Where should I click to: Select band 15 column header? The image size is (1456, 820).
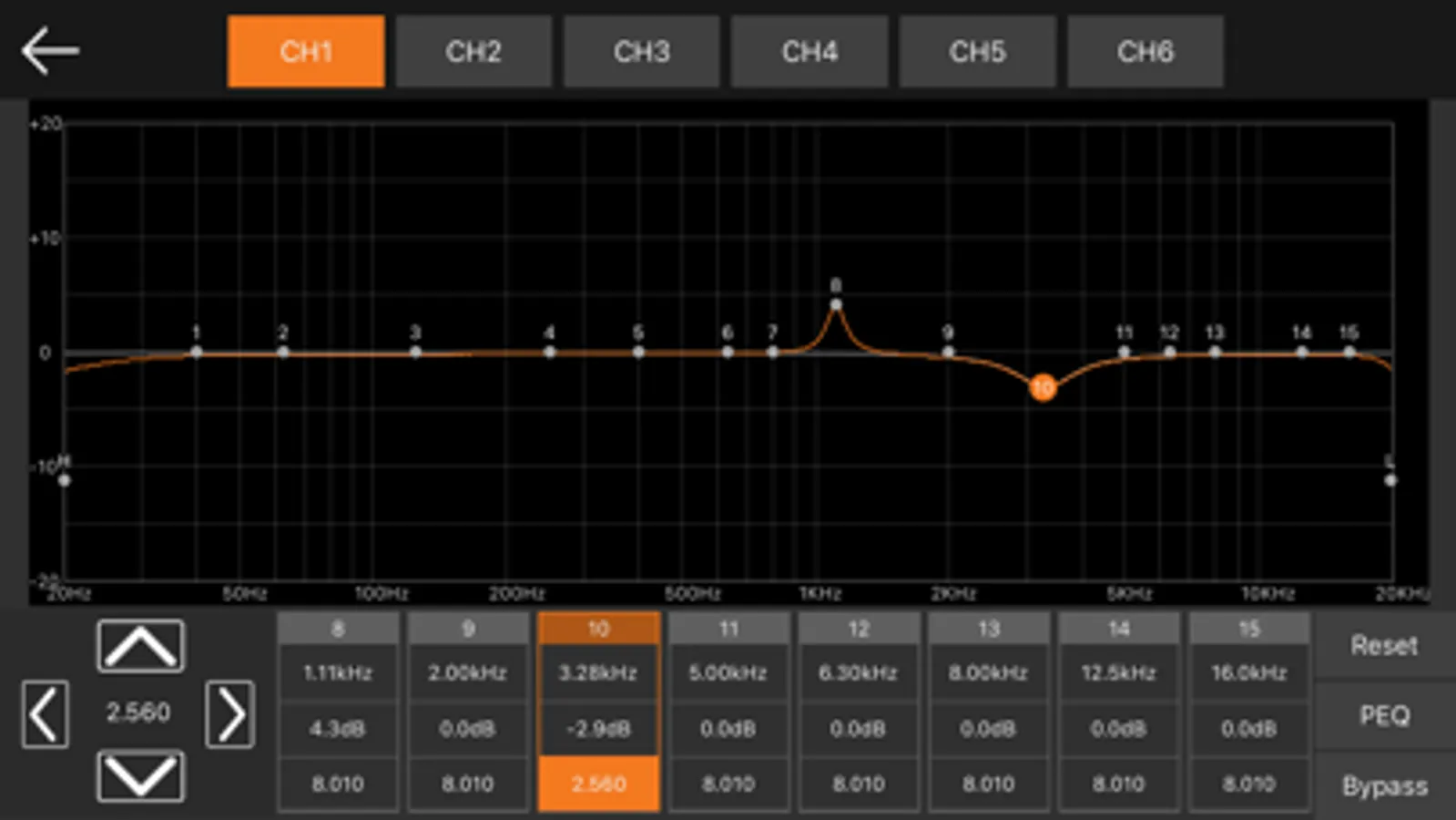click(1249, 629)
